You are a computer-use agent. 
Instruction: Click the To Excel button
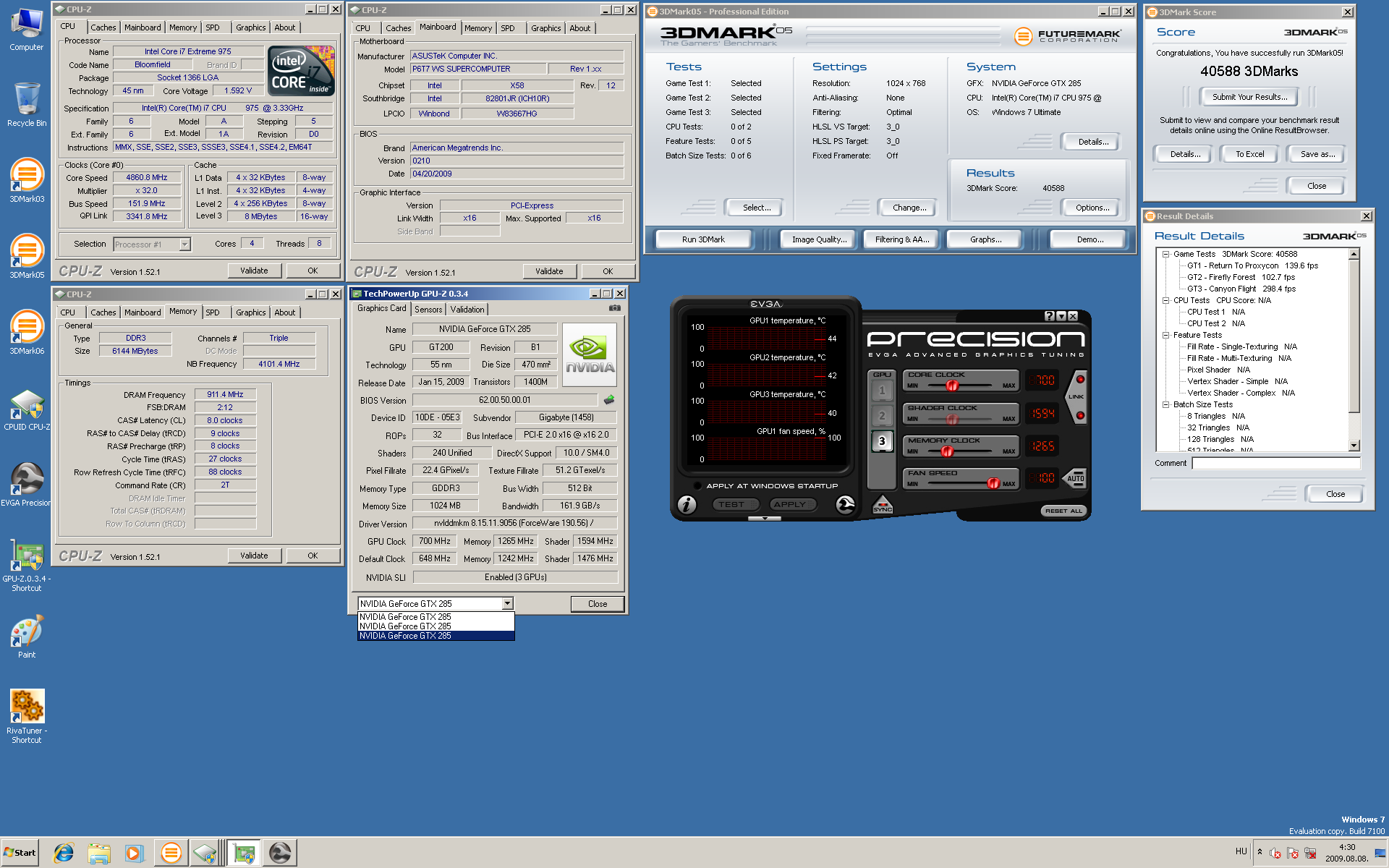[1249, 154]
